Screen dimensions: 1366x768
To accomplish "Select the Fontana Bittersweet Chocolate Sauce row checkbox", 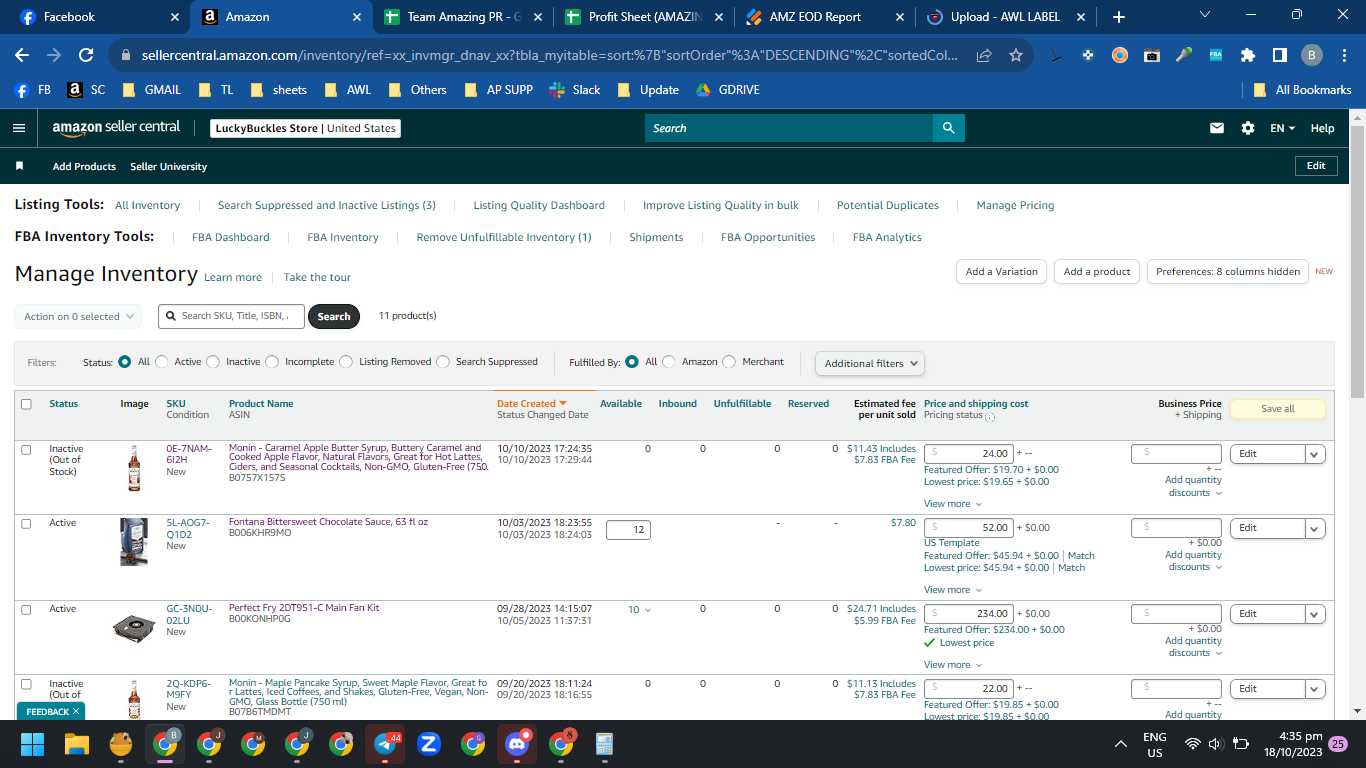I will click(x=27, y=524).
